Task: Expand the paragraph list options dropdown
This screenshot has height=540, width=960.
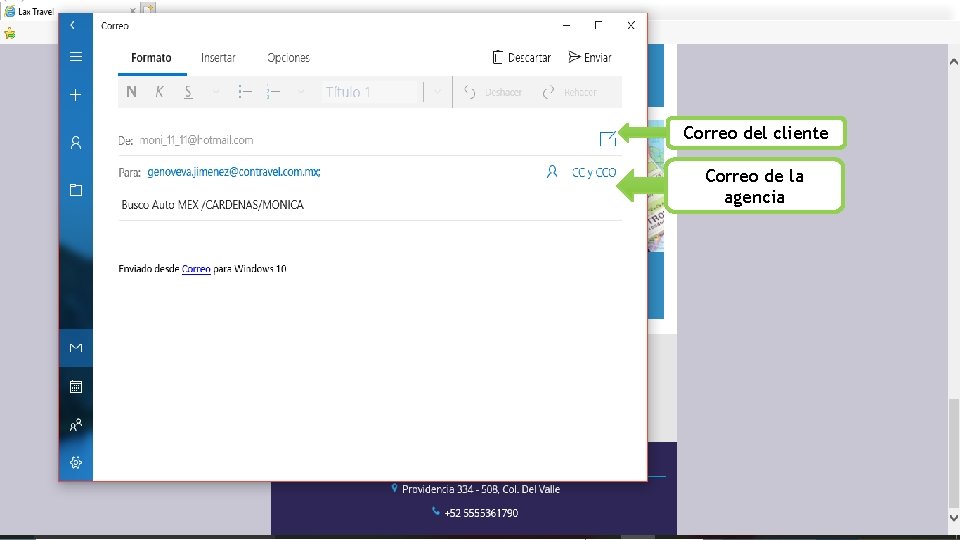Action: click(x=301, y=92)
